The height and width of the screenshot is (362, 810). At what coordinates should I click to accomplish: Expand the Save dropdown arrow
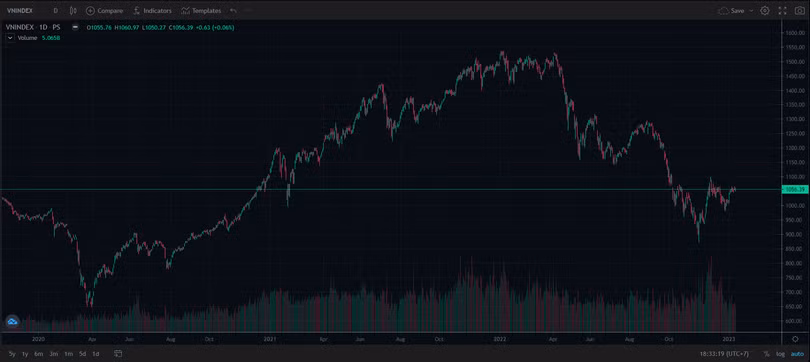[x=751, y=10]
